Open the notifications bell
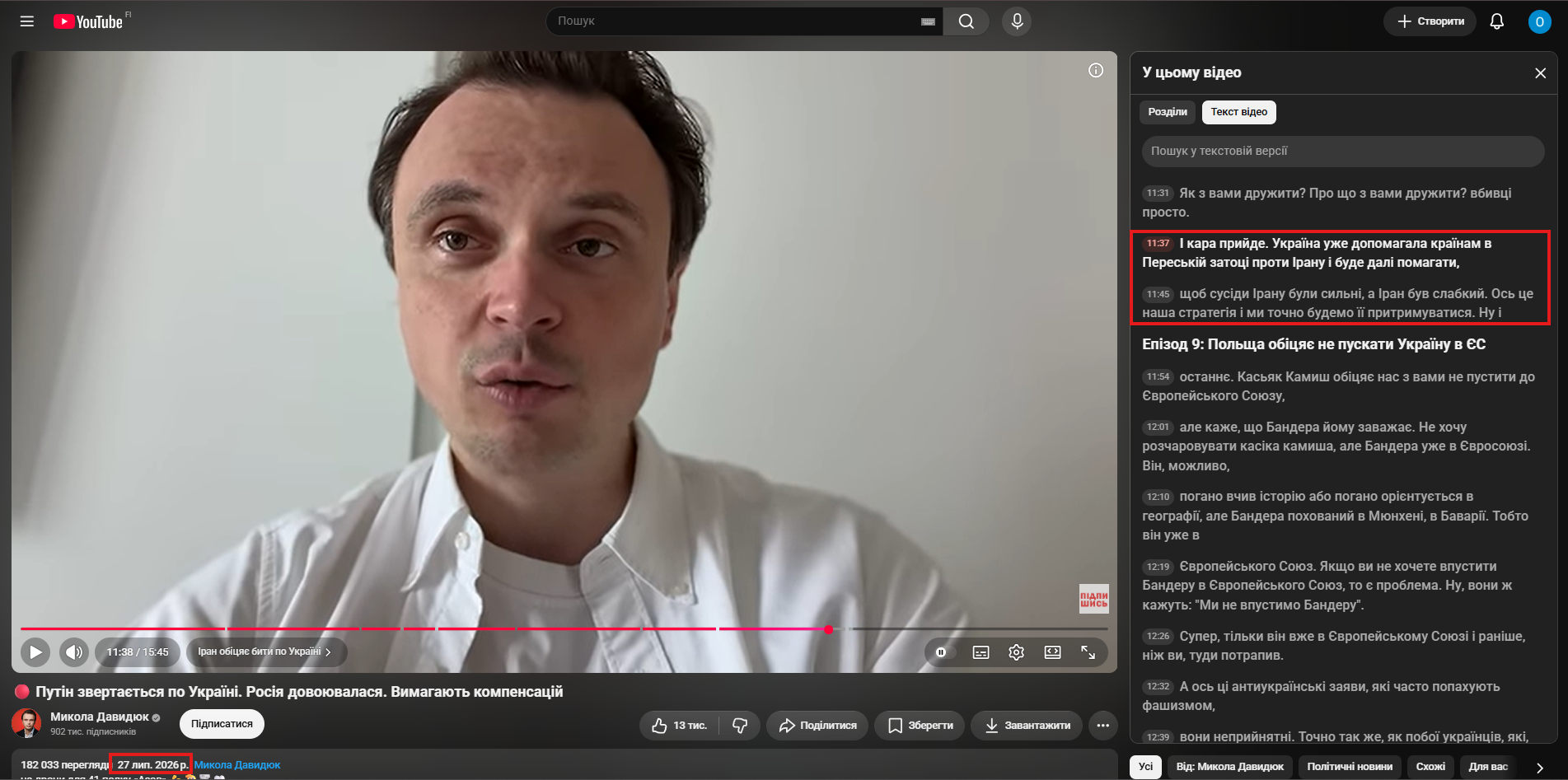 pyautogui.click(x=1497, y=21)
